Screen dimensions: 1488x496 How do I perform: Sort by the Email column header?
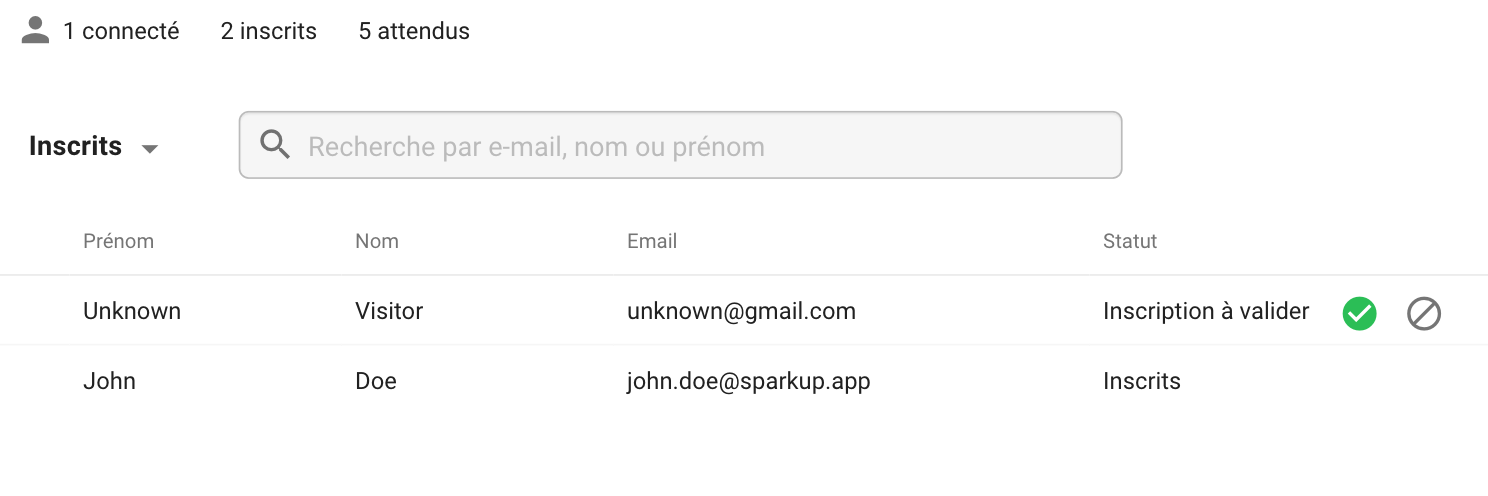[652, 241]
